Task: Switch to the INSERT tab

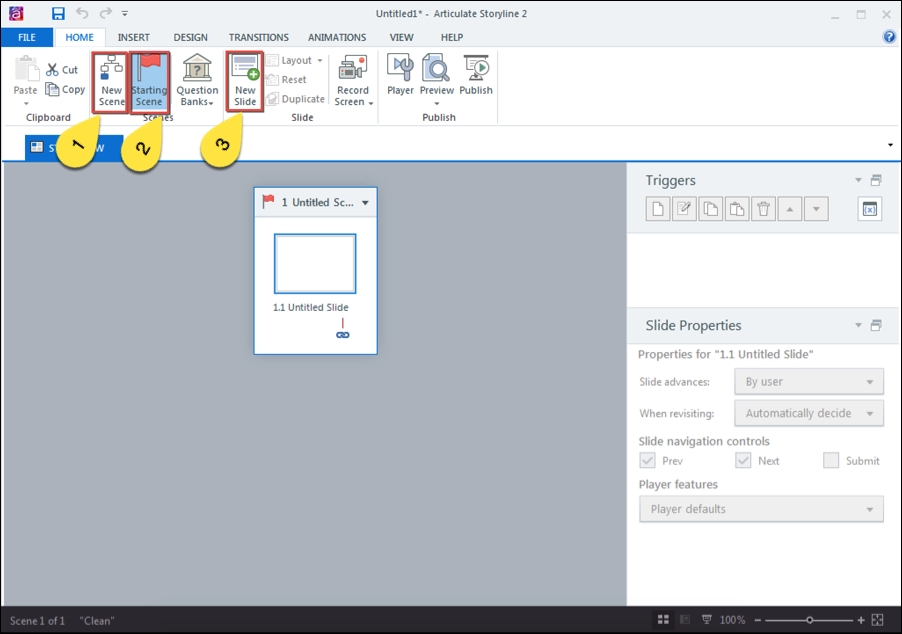Action: pos(133,37)
